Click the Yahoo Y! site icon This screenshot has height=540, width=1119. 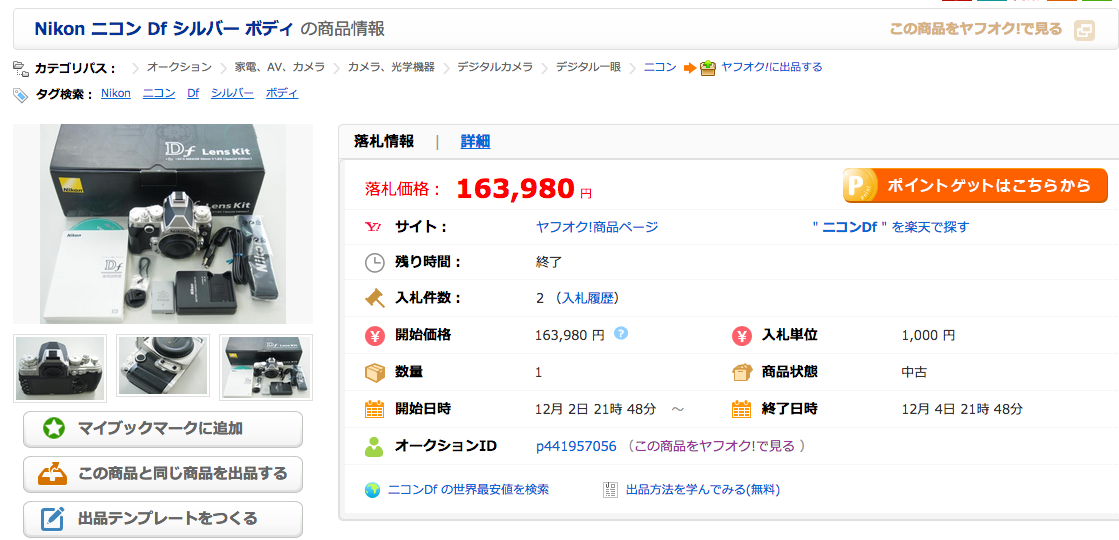click(x=373, y=227)
